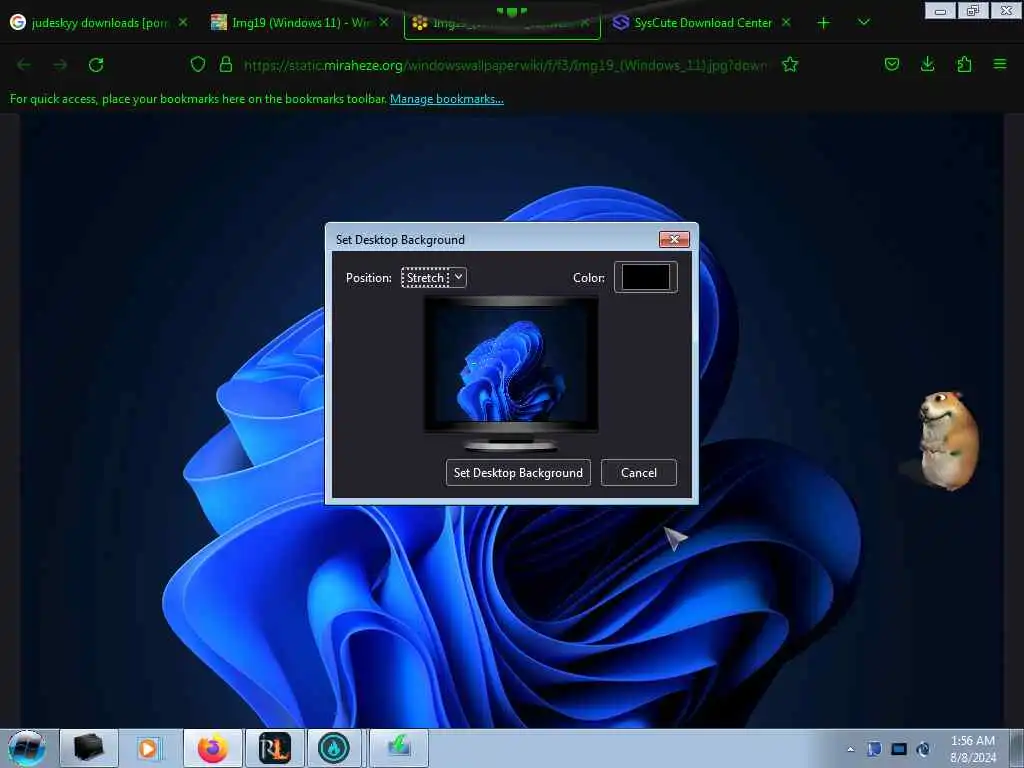The width and height of the screenshot is (1024, 768).
Task: Show hidden system tray icons
Action: point(850,749)
